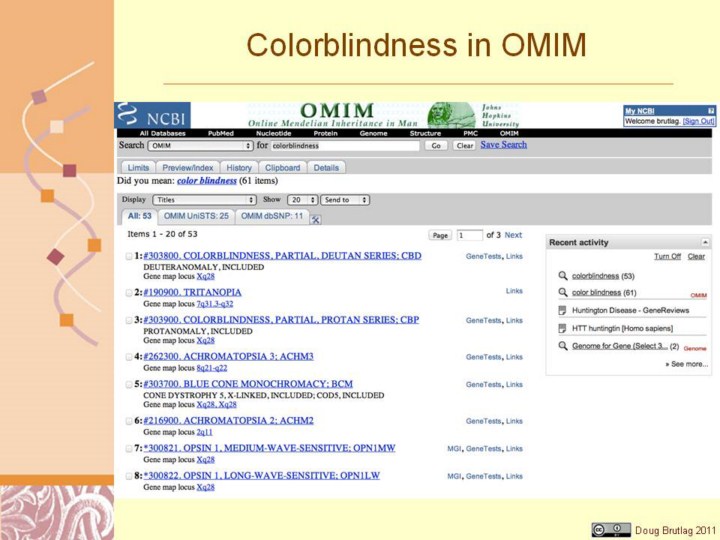
Task: Click the page number input field
Action: 469,236
